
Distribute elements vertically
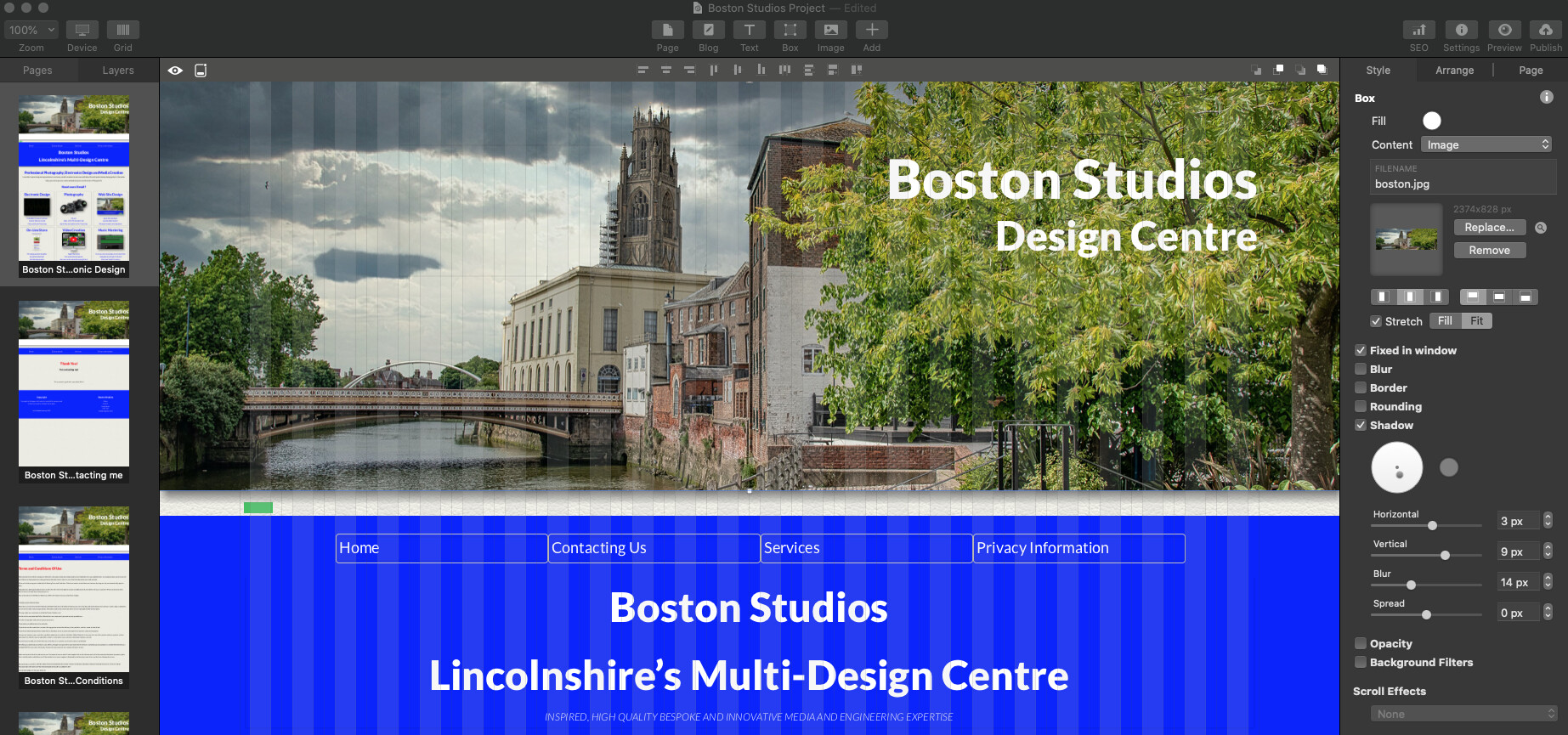pos(808,70)
